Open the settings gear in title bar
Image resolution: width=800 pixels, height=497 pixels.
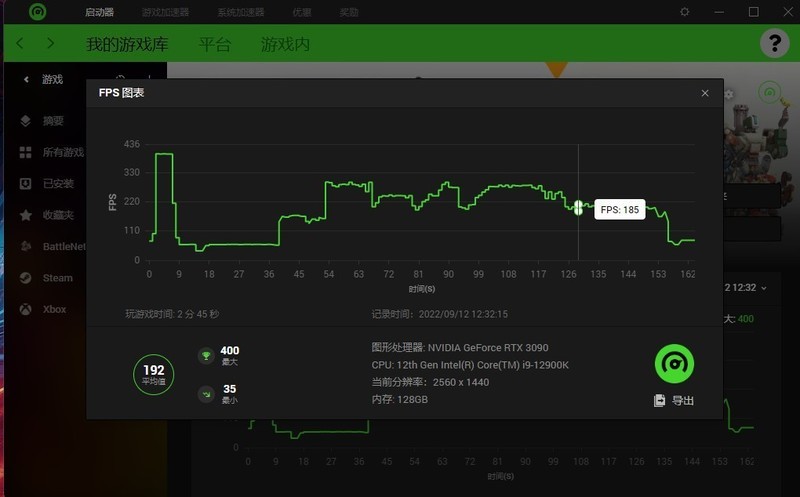tap(685, 11)
